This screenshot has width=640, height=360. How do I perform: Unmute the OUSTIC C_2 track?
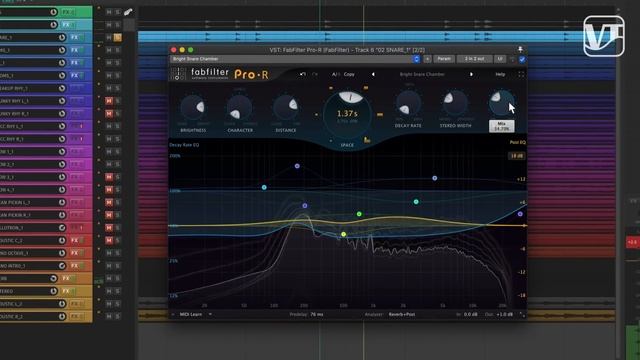click(x=109, y=240)
